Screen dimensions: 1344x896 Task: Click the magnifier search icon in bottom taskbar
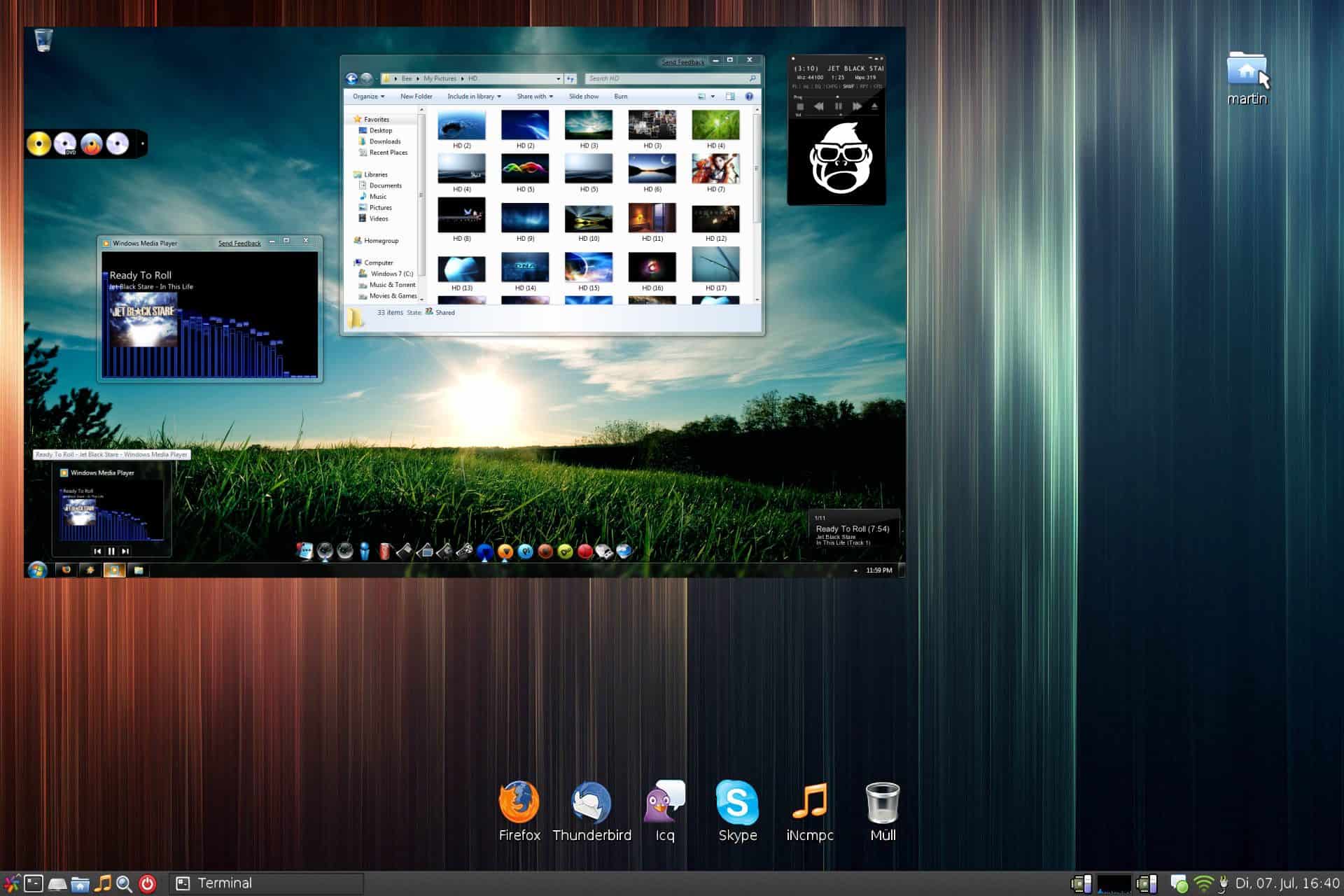(x=125, y=883)
